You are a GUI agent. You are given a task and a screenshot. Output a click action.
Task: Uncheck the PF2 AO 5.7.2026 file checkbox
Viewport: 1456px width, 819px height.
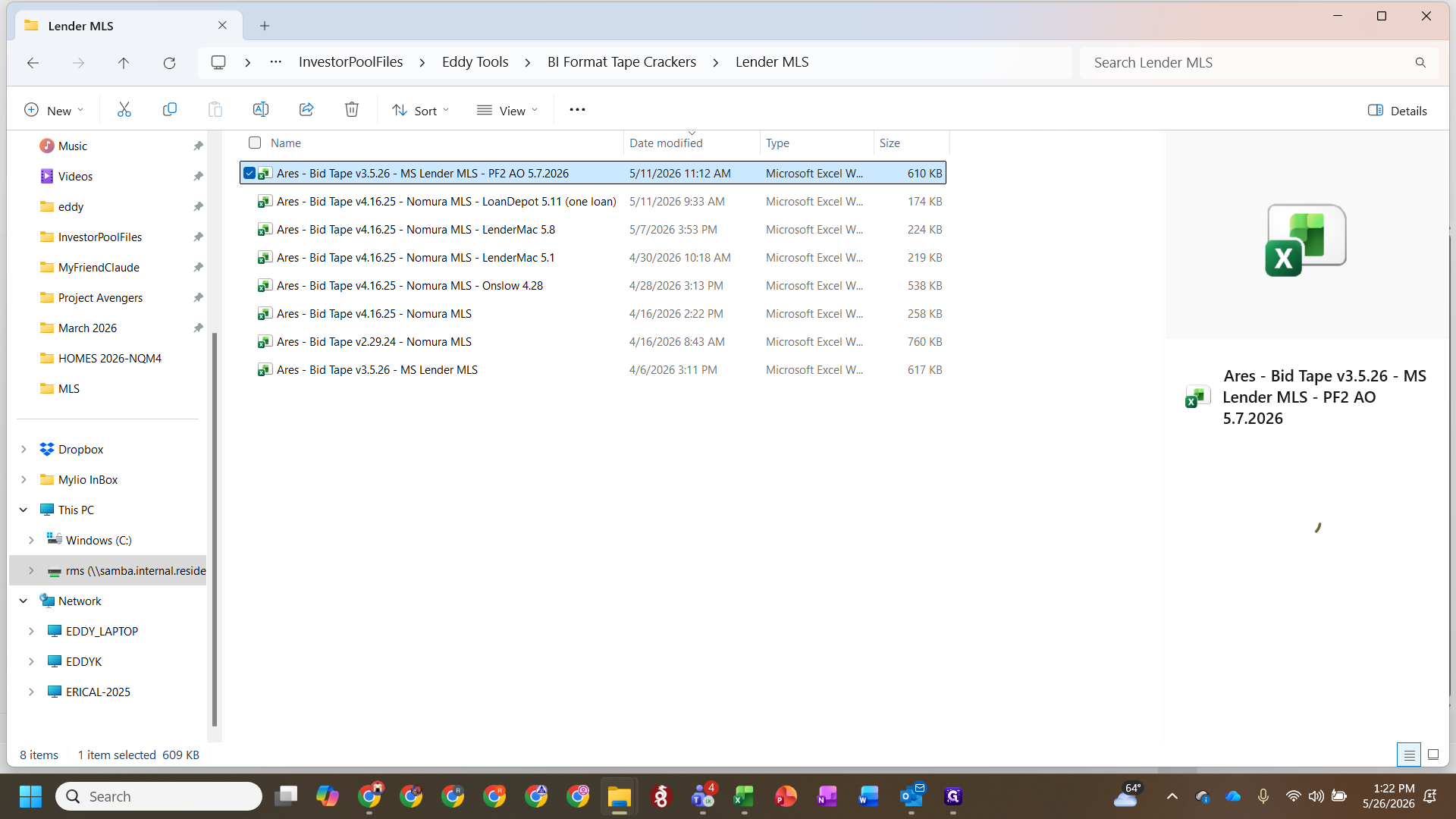coord(249,174)
